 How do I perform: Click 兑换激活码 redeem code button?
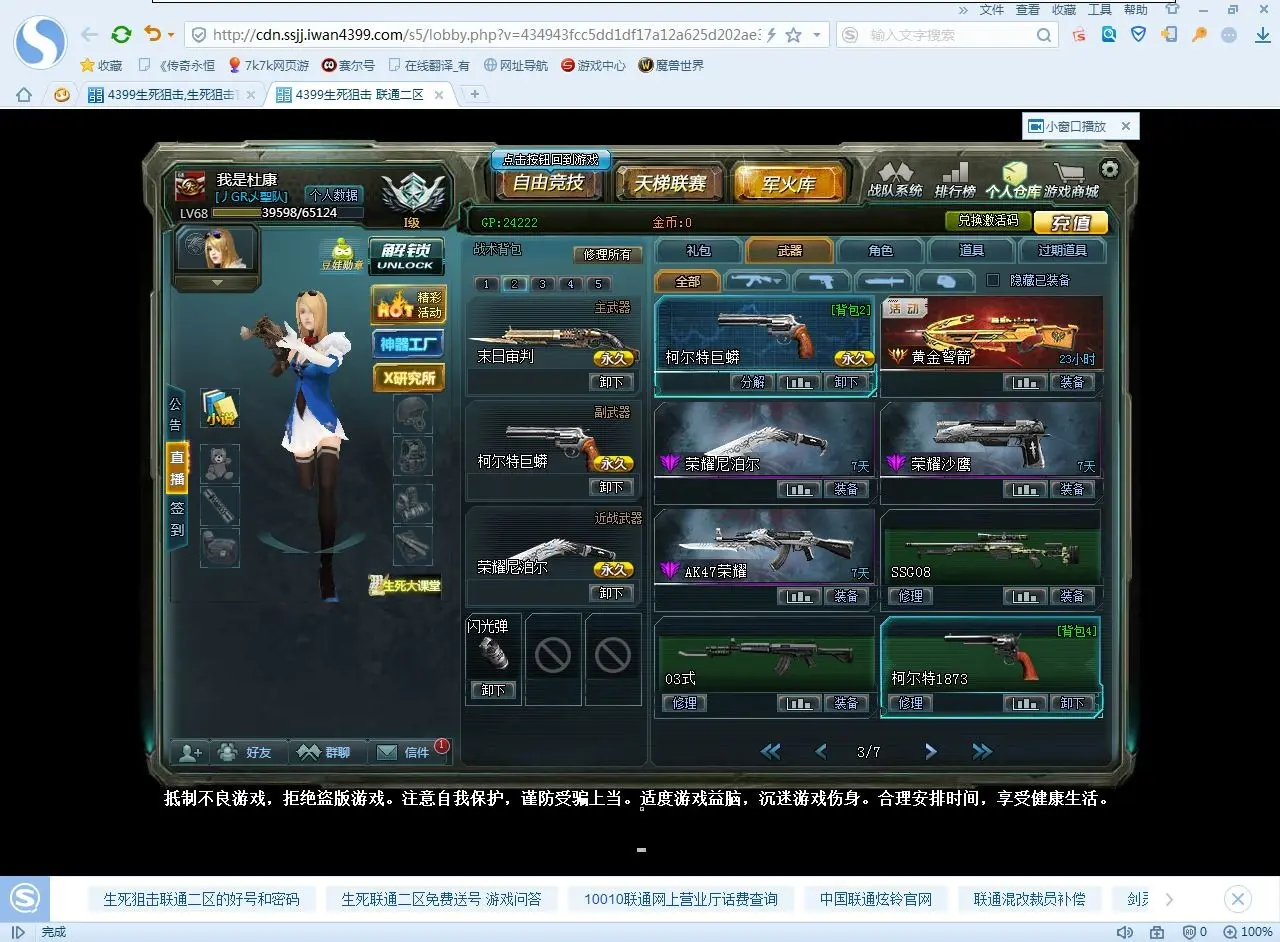[x=988, y=221]
